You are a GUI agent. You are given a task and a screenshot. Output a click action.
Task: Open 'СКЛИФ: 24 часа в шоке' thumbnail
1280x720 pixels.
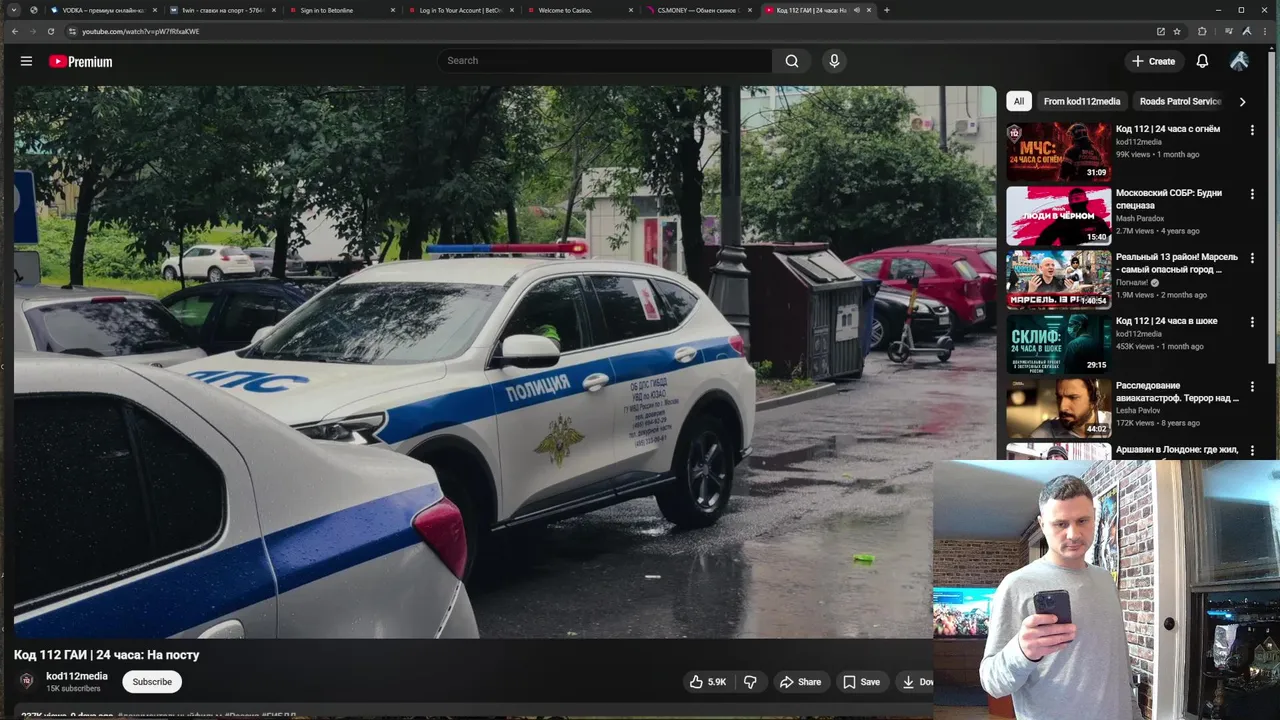[1058, 344]
